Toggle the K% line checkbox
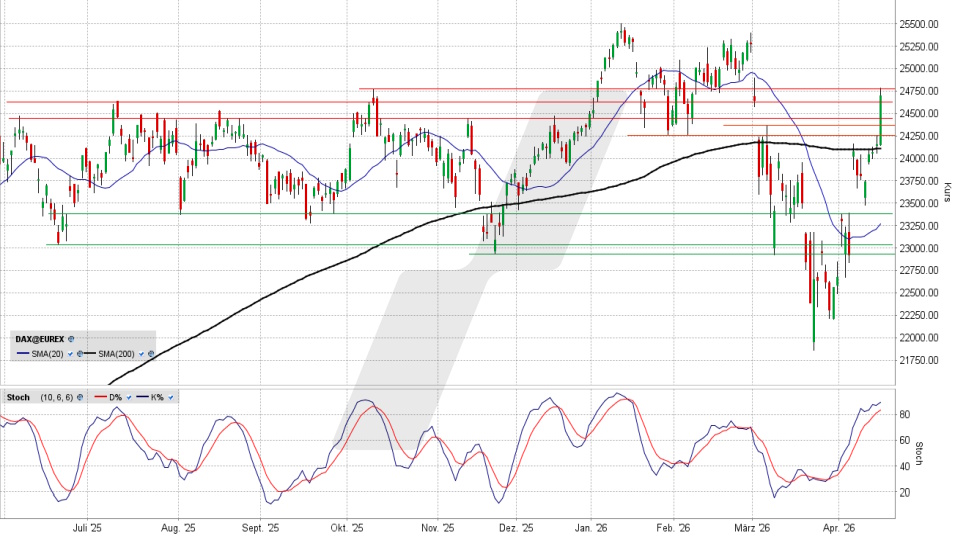The image size is (960, 540). [173, 397]
